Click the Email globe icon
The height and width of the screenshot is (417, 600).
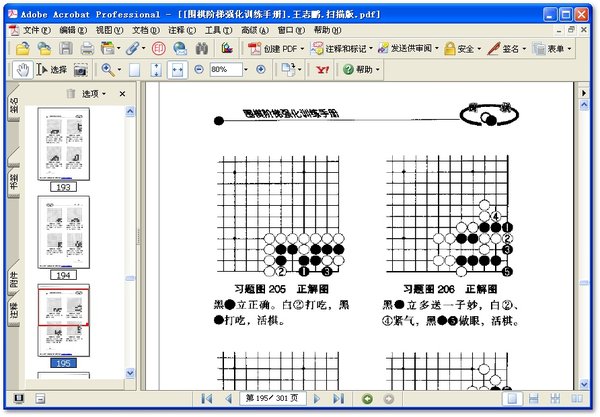[x=180, y=49]
